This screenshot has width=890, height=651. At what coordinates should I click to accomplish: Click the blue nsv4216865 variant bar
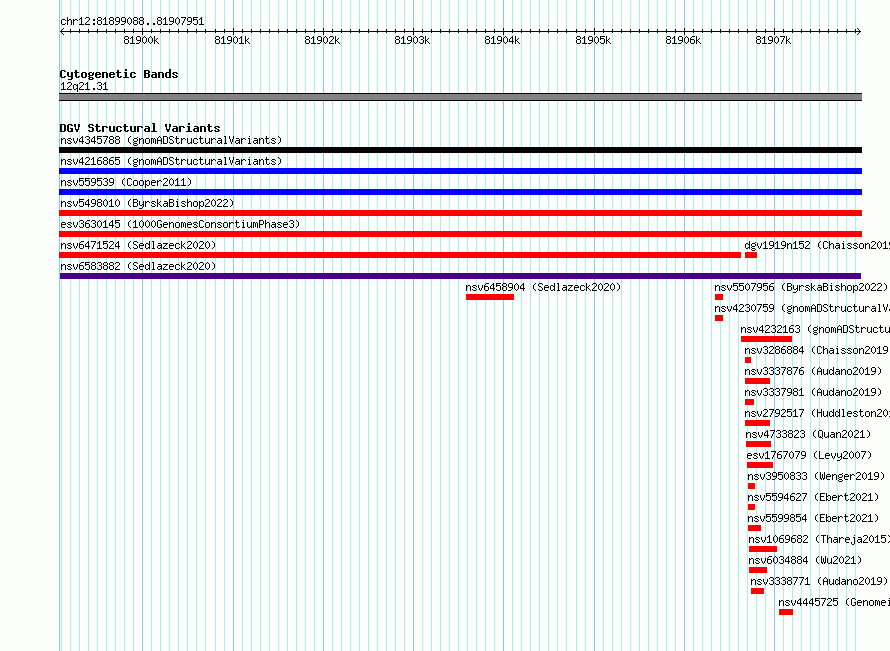coord(460,171)
